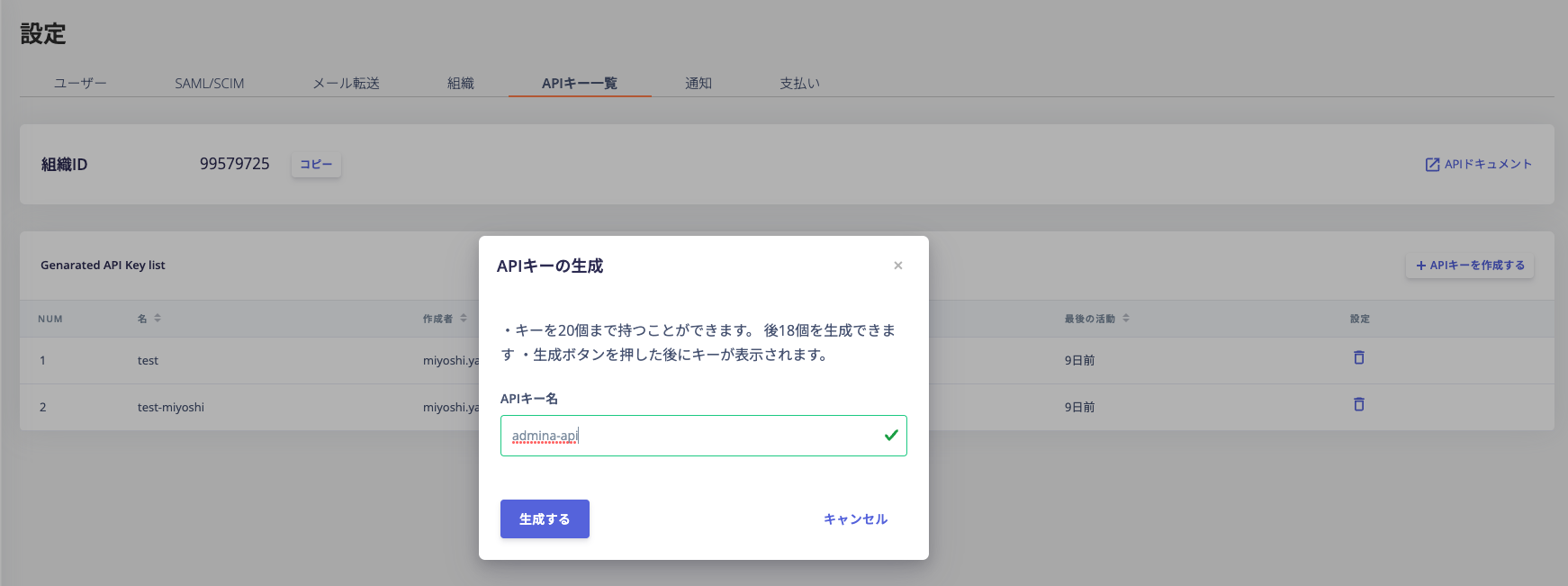Click the 設定 column header
1568x586 pixels.
tap(1360, 319)
